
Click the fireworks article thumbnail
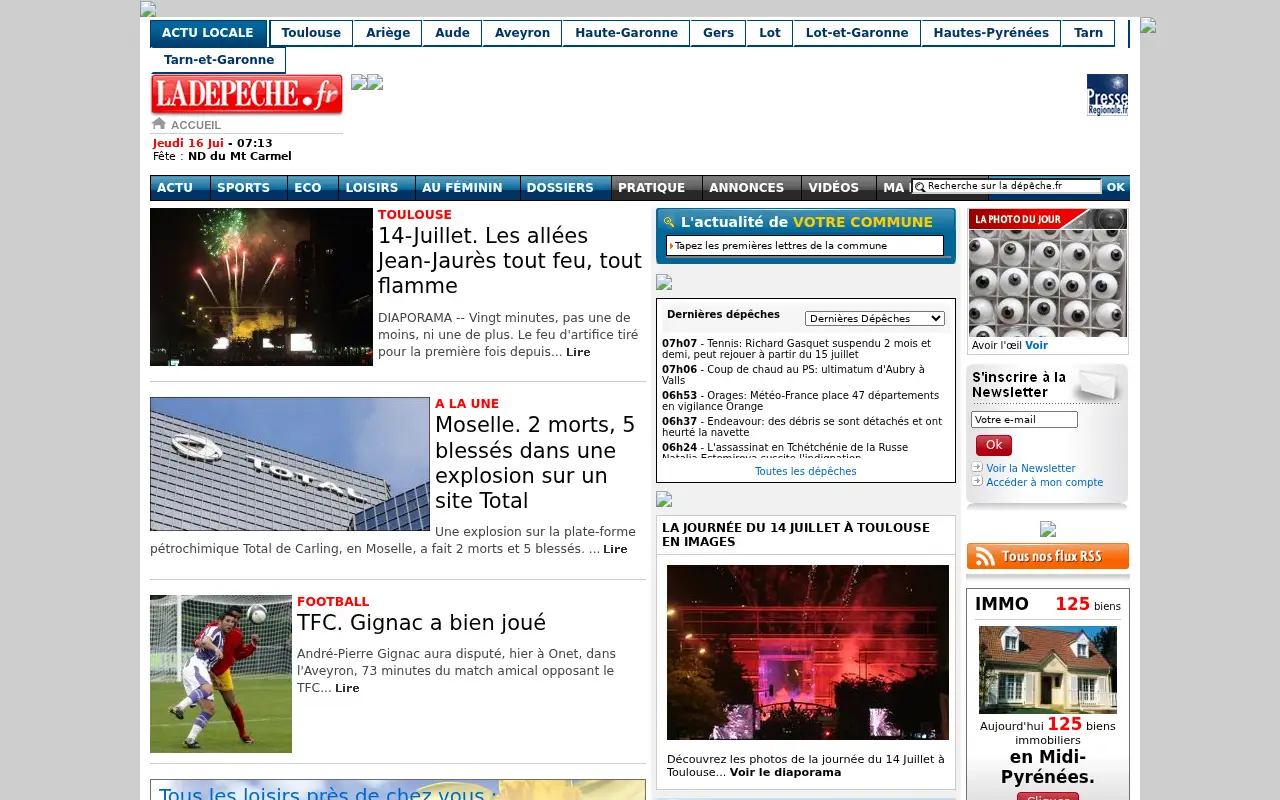[x=261, y=287]
